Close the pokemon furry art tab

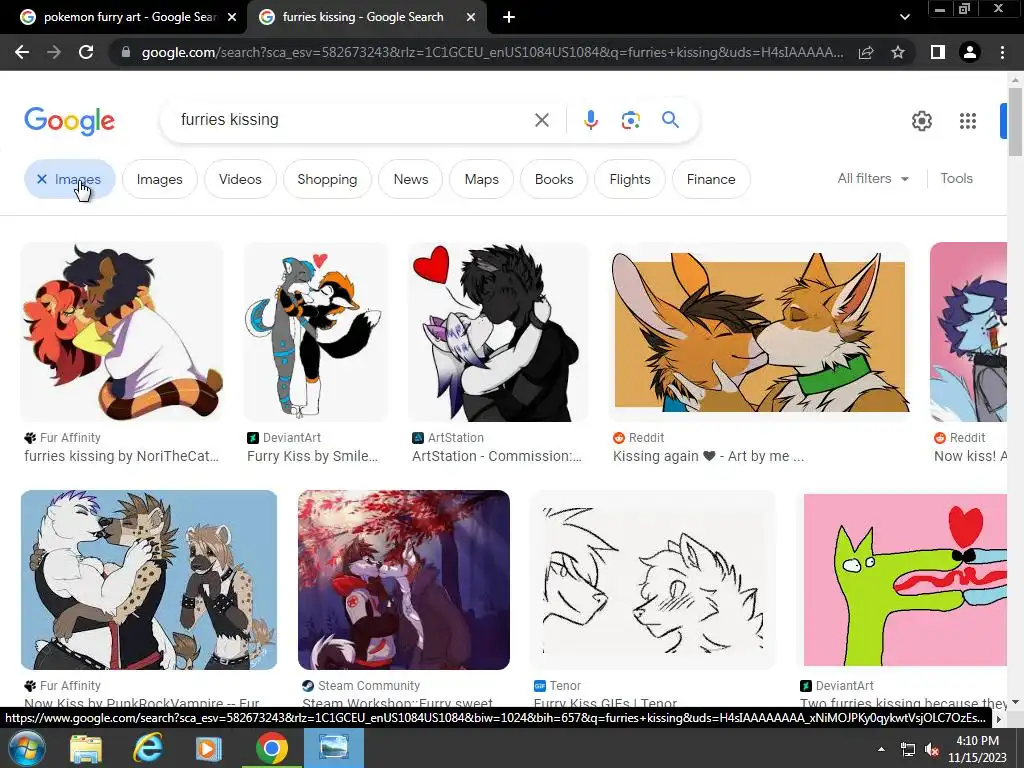[231, 17]
